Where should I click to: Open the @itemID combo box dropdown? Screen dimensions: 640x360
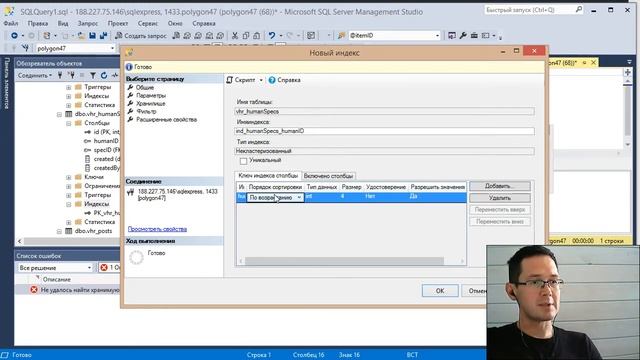click(x=437, y=36)
